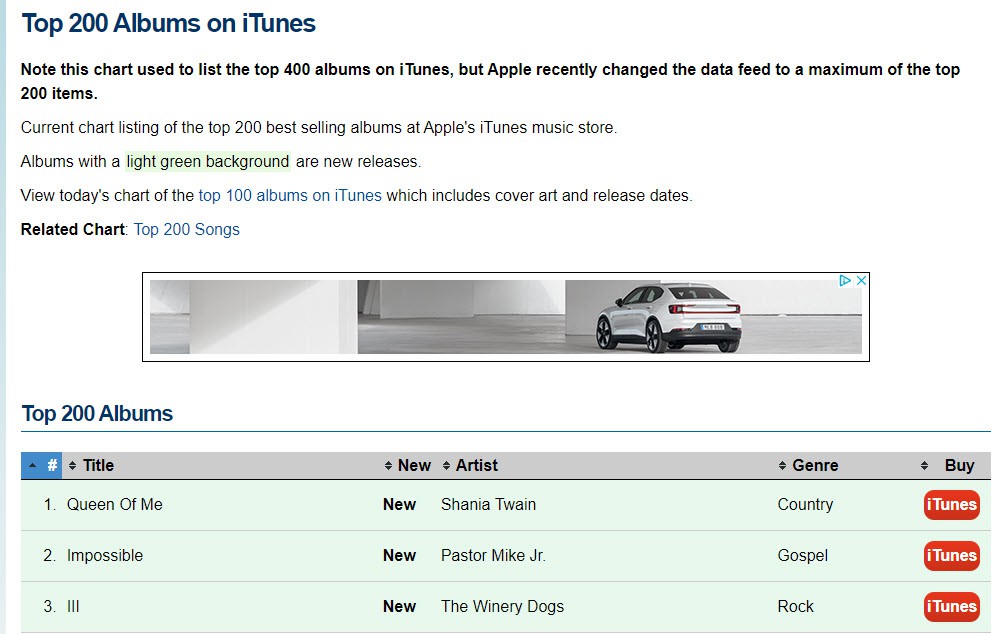
Task: Click artist name The Winery Dogs
Action: 502,607
